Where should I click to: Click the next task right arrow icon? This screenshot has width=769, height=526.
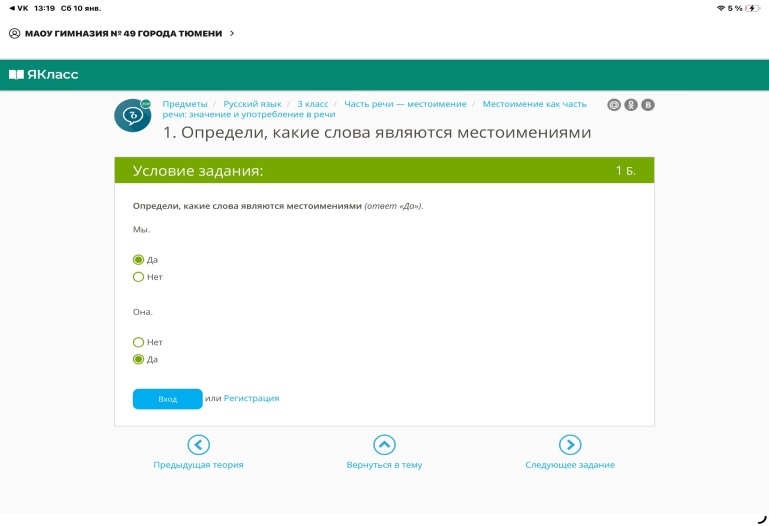(569, 445)
